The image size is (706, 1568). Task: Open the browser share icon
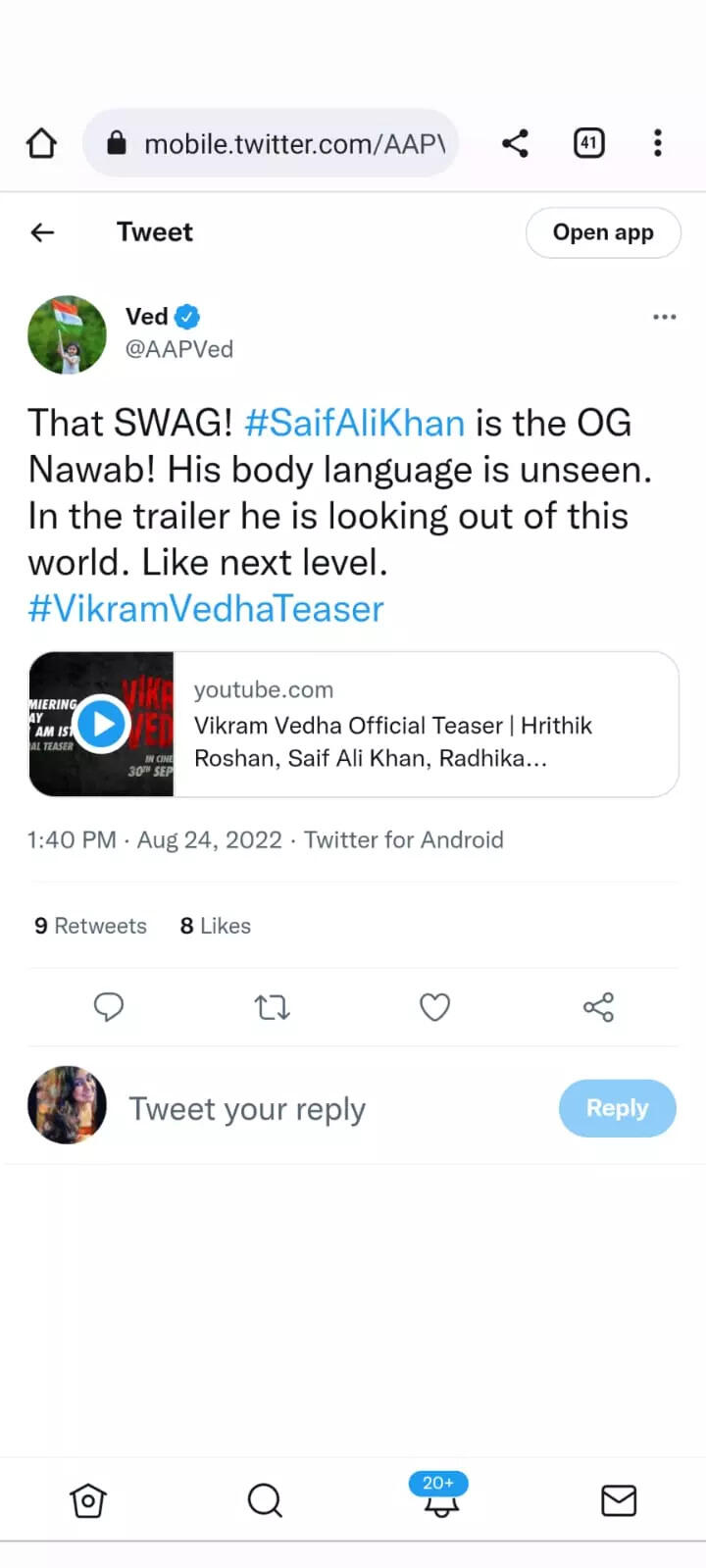pyautogui.click(x=515, y=143)
